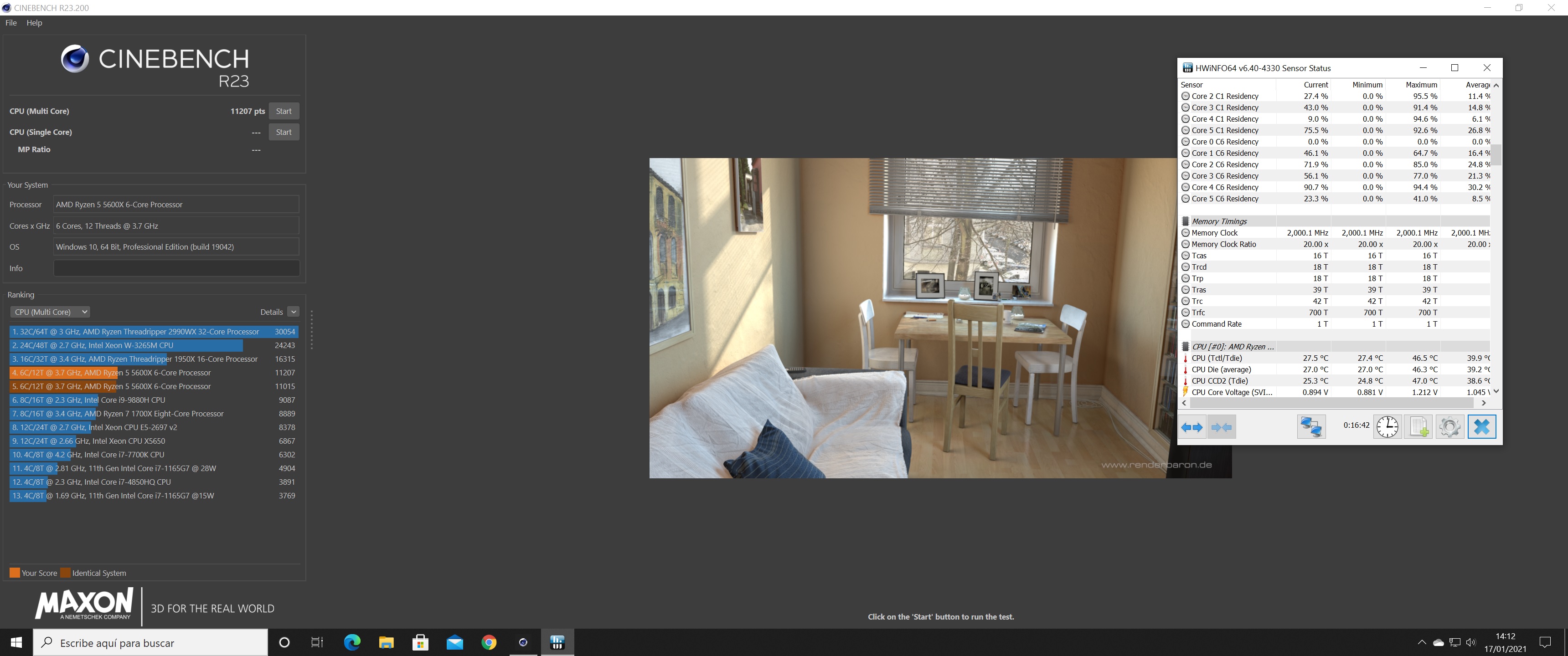Click HWiNFO horizontal scroll right arrow
1568x656 pixels.
(1484, 403)
